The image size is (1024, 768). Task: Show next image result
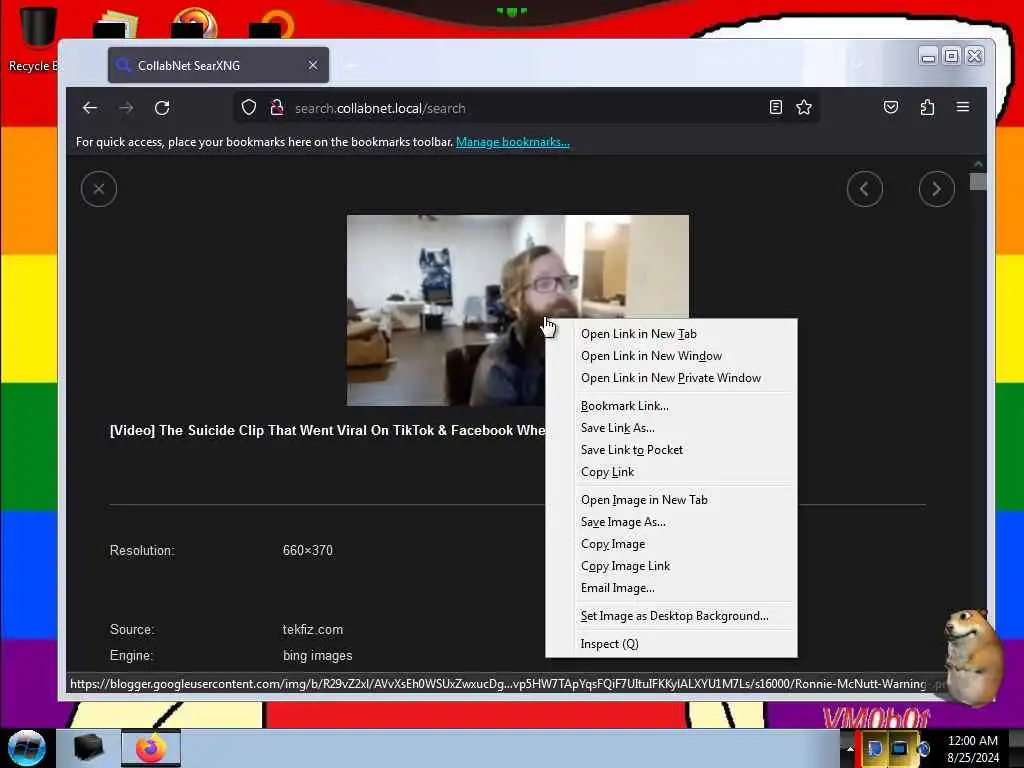(936, 189)
